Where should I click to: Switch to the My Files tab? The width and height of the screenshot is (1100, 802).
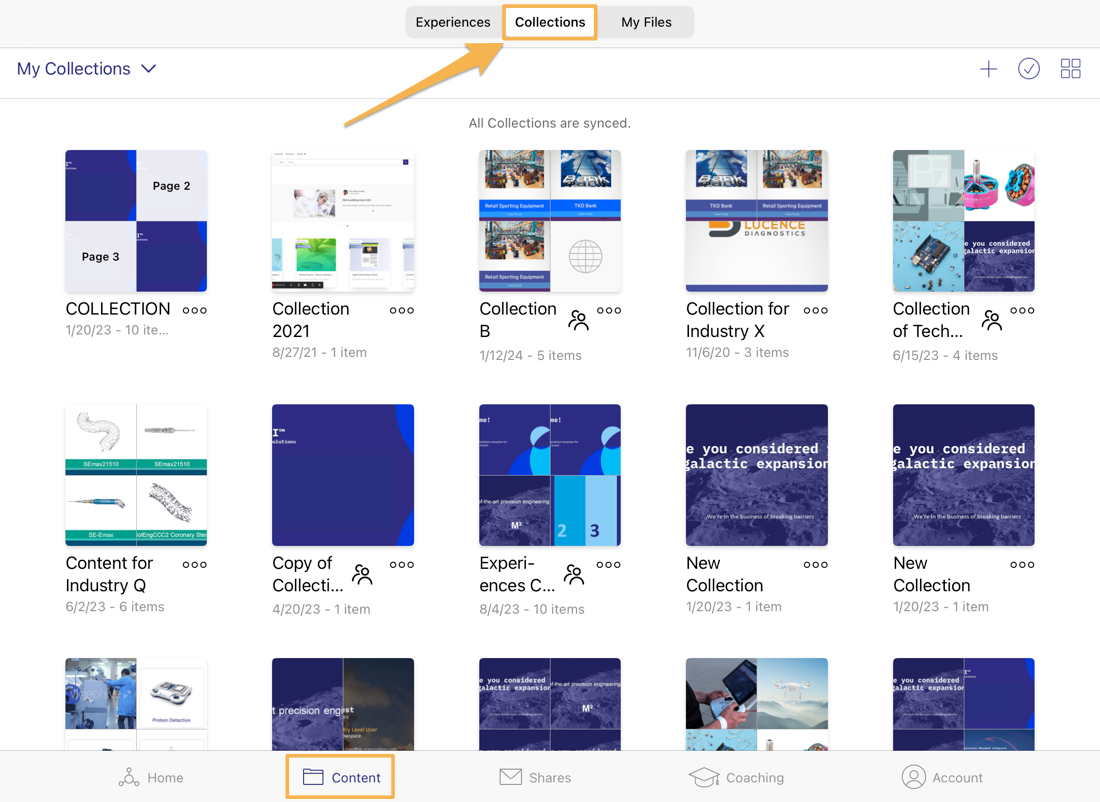pos(645,21)
